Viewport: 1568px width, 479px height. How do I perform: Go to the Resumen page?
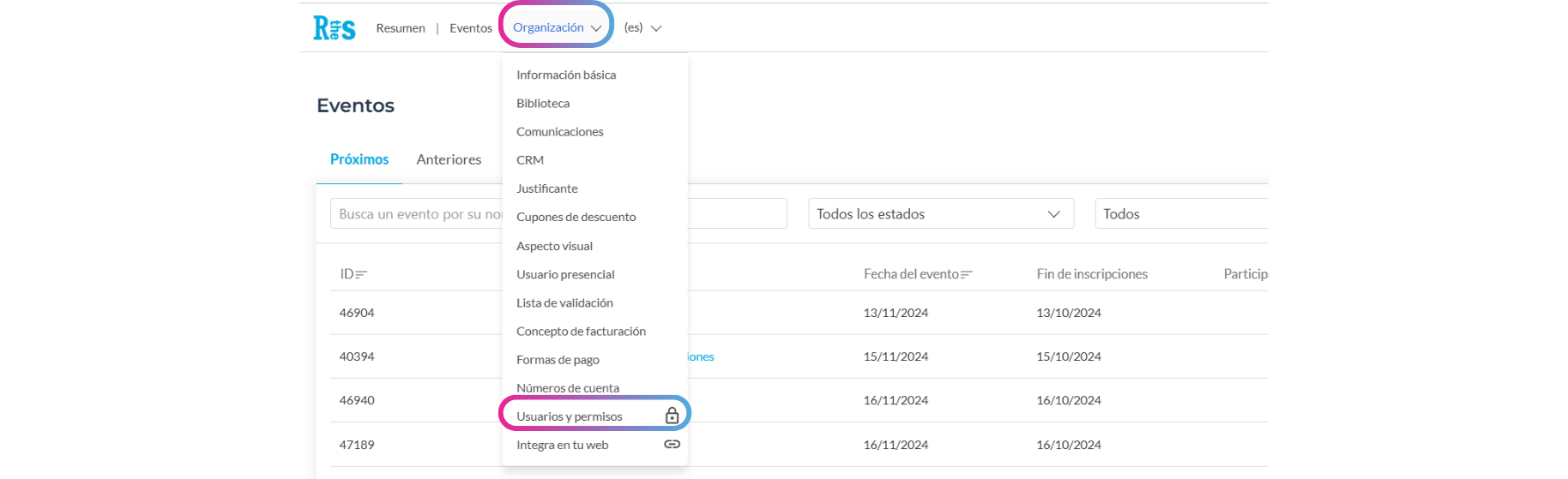401,28
